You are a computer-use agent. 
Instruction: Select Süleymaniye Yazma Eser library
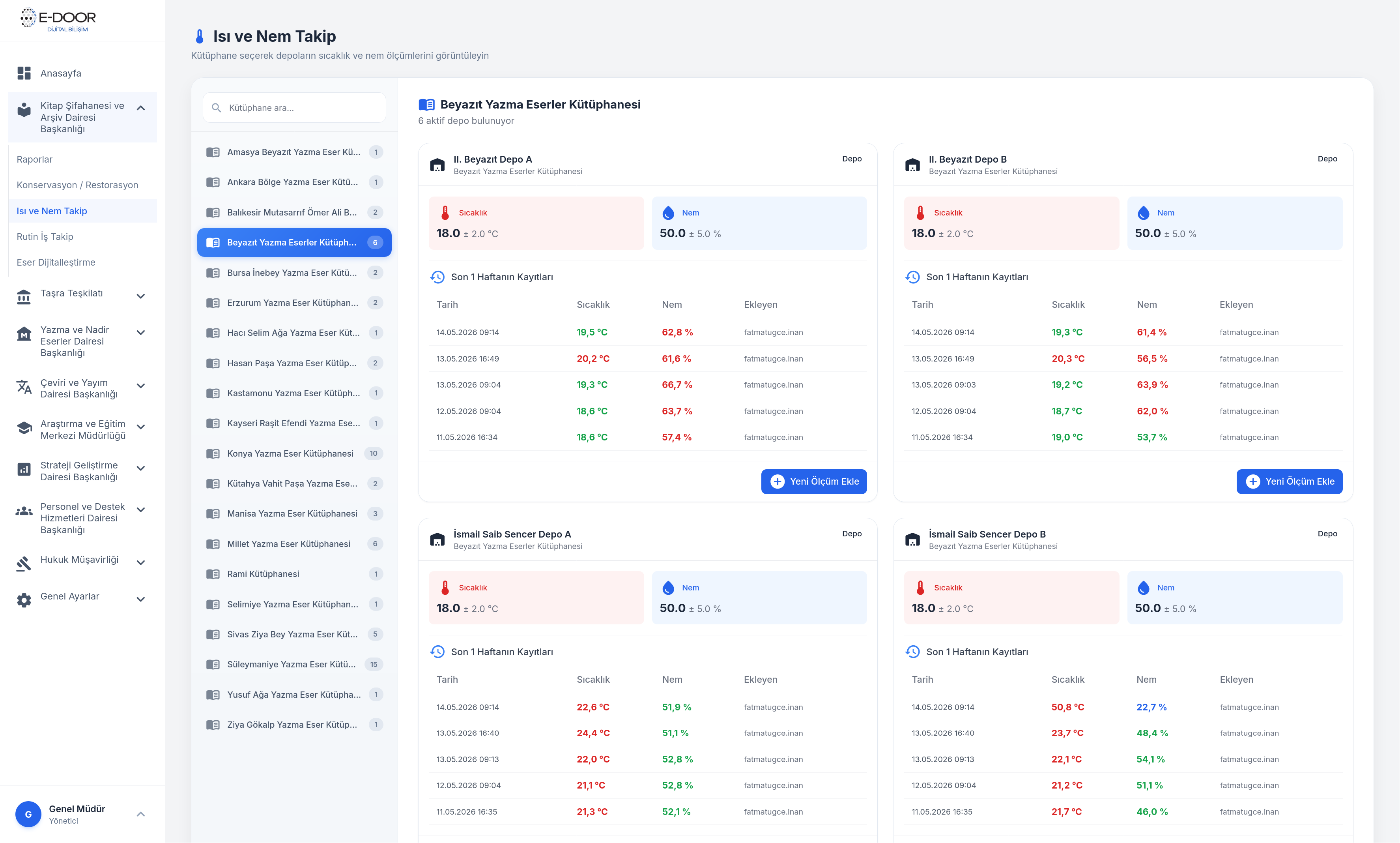(x=294, y=665)
